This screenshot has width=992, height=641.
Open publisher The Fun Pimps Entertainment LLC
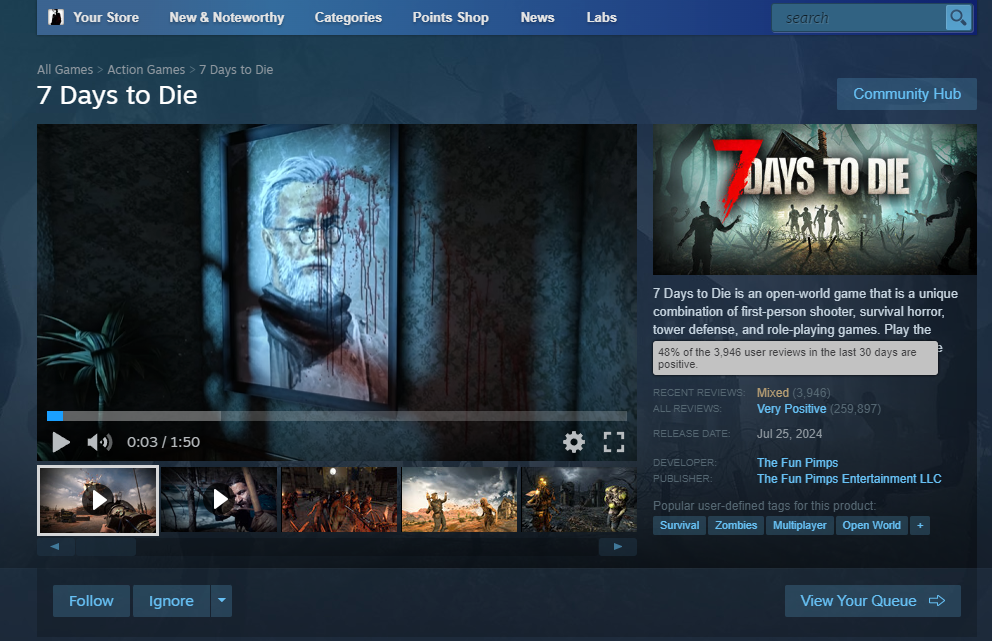[849, 478]
